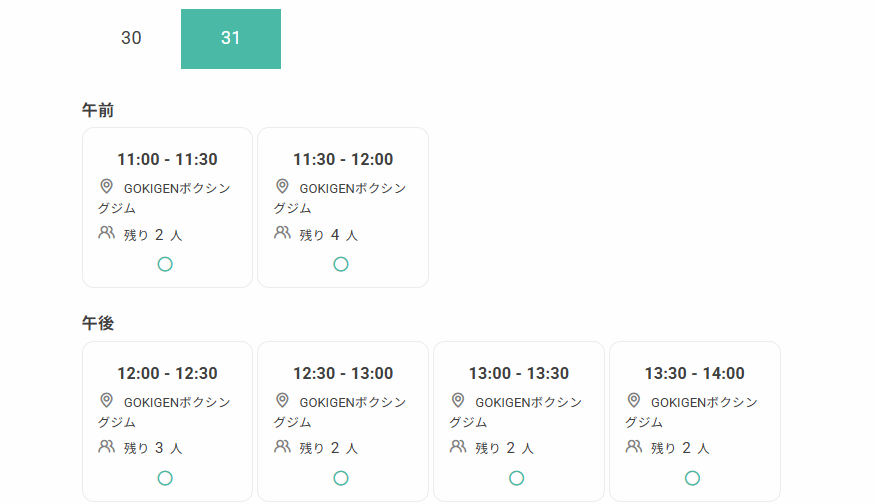This screenshot has width=876, height=504.
Task: Click people icon in 11:30 - 12:00 card
Action: pyautogui.click(x=282, y=232)
